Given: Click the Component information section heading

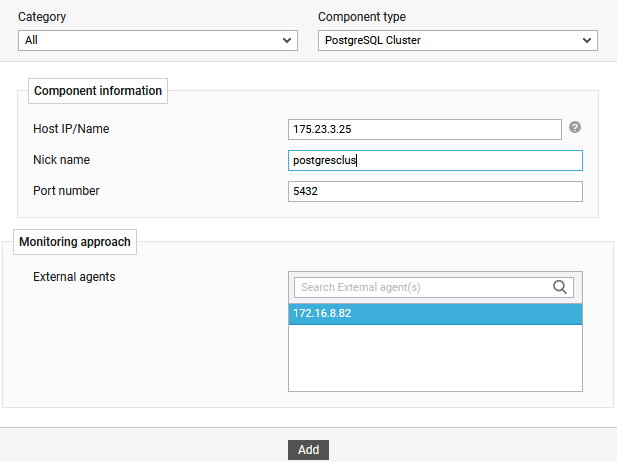Looking at the screenshot, I should pos(98,91).
